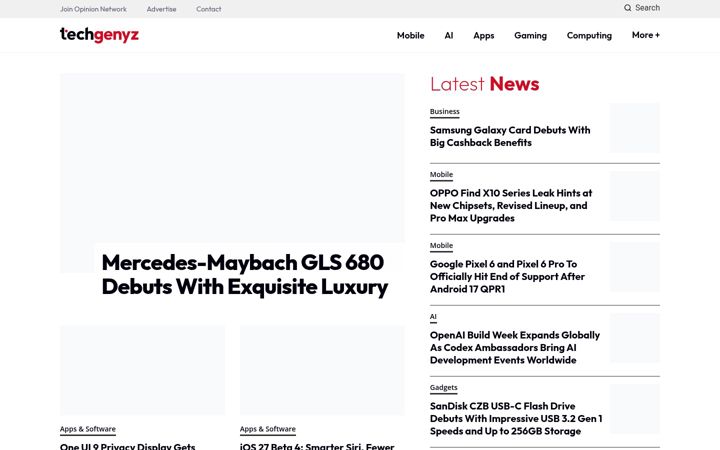Open iOS 27 Beta 4 Smarter Siri article
The height and width of the screenshot is (450, 720).
(x=317, y=446)
